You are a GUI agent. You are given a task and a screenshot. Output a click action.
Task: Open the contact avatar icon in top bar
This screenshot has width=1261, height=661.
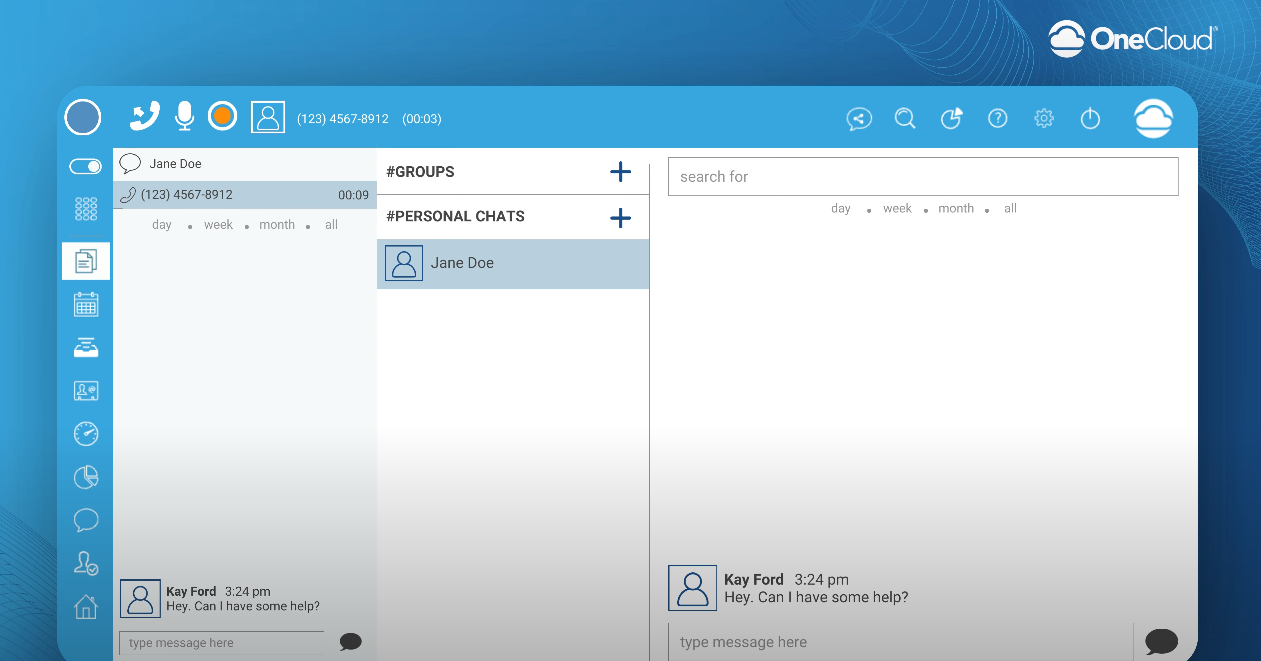[268, 117]
